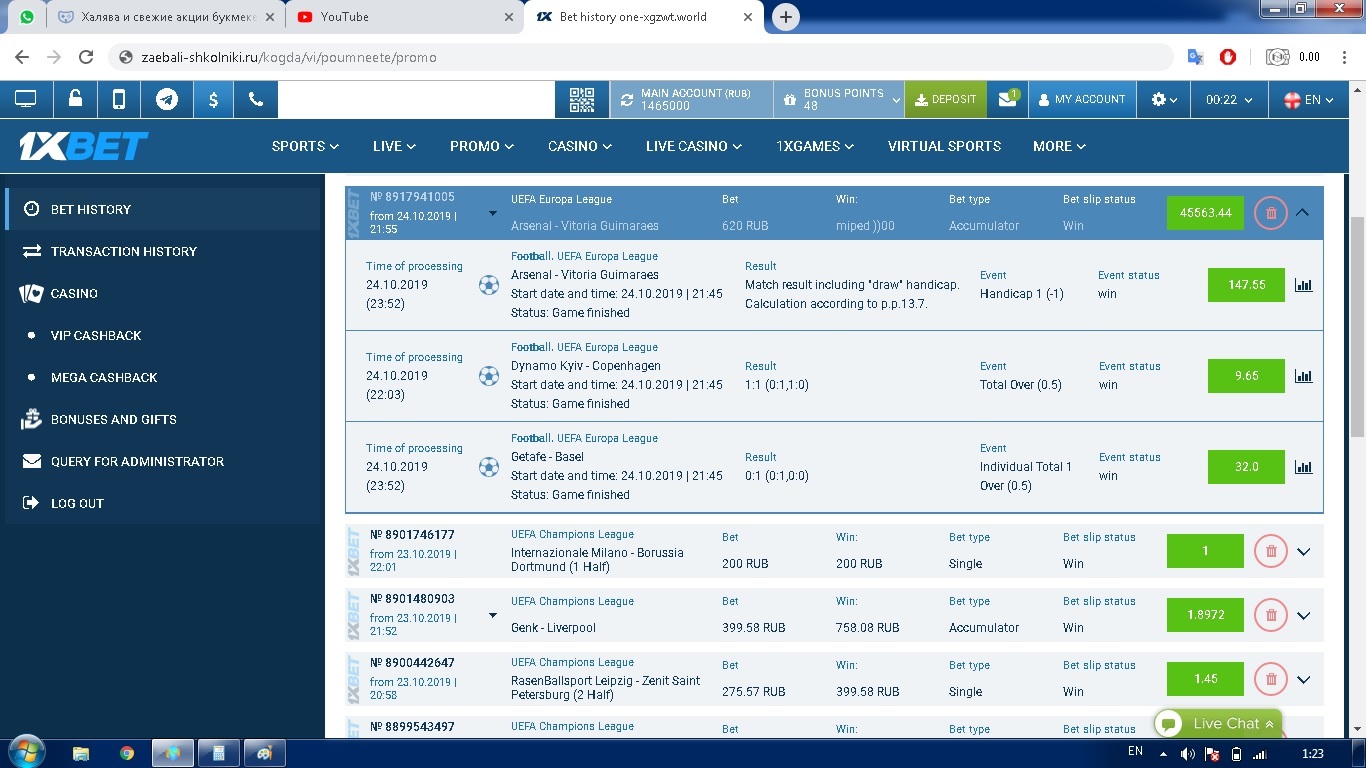Open statistics chart for Getafe - Basel
The width and height of the screenshot is (1366, 768).
pyautogui.click(x=1303, y=467)
